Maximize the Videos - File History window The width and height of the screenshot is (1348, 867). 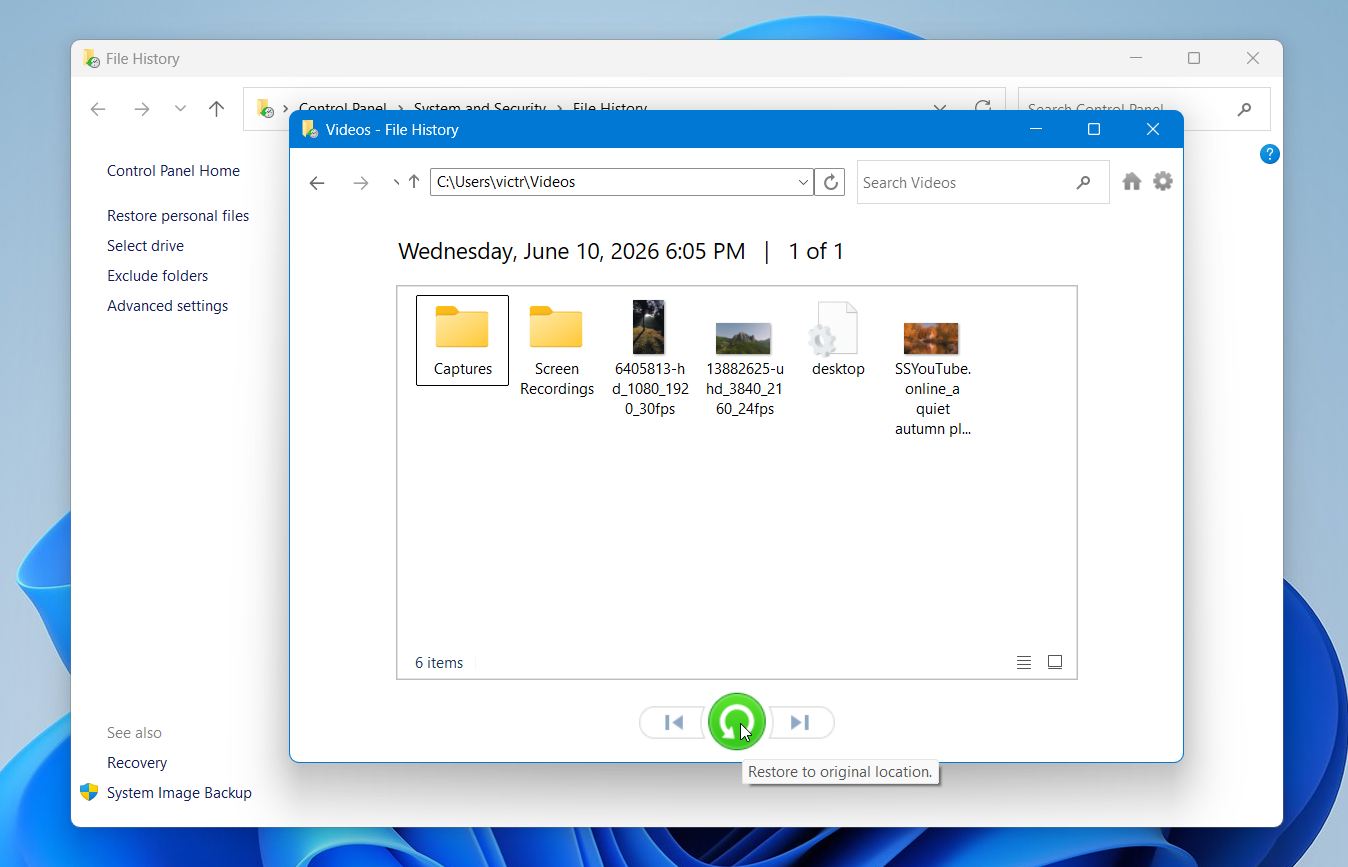(1094, 129)
